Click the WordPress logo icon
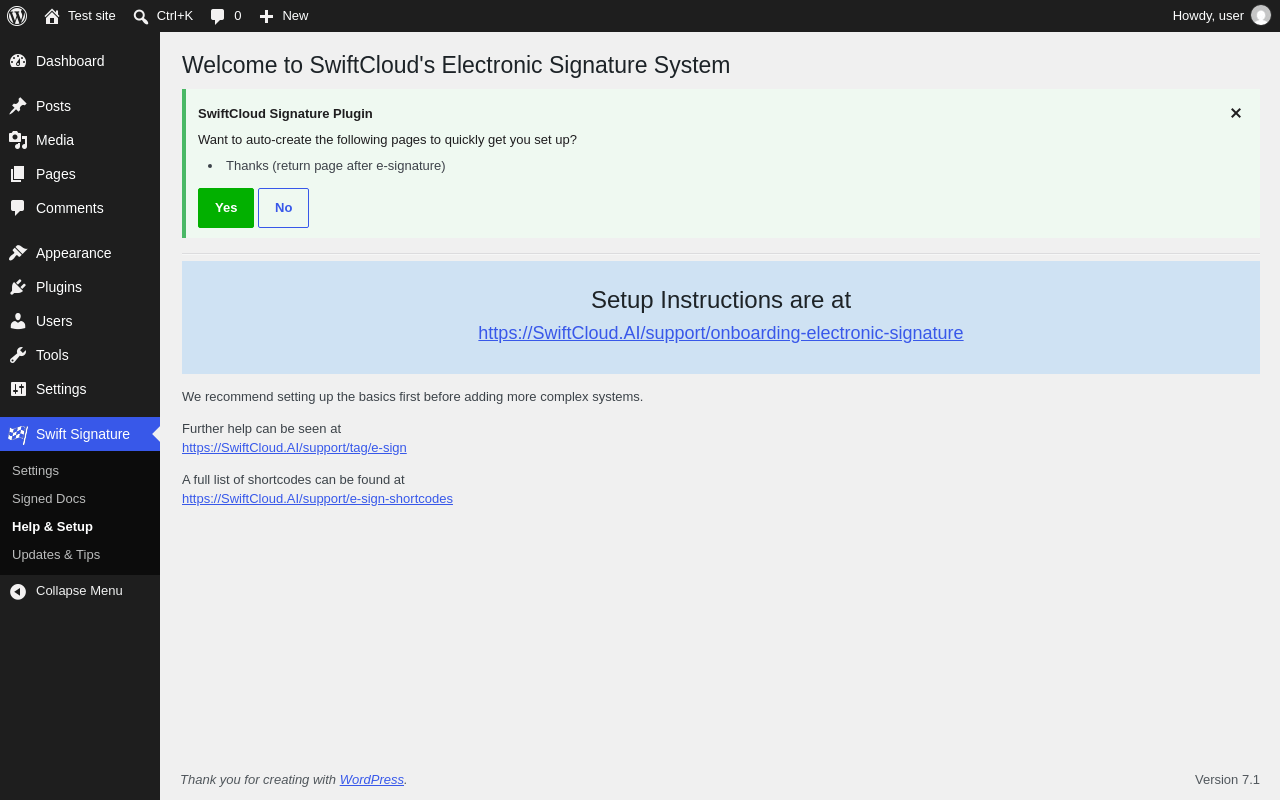This screenshot has width=1280, height=800. pos(17,16)
